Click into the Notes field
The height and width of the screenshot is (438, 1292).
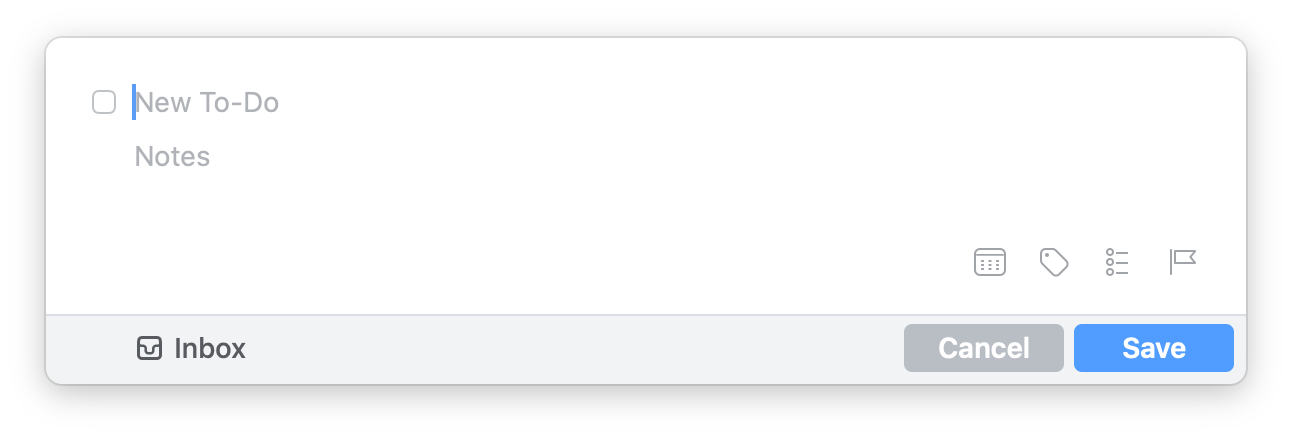(660, 157)
